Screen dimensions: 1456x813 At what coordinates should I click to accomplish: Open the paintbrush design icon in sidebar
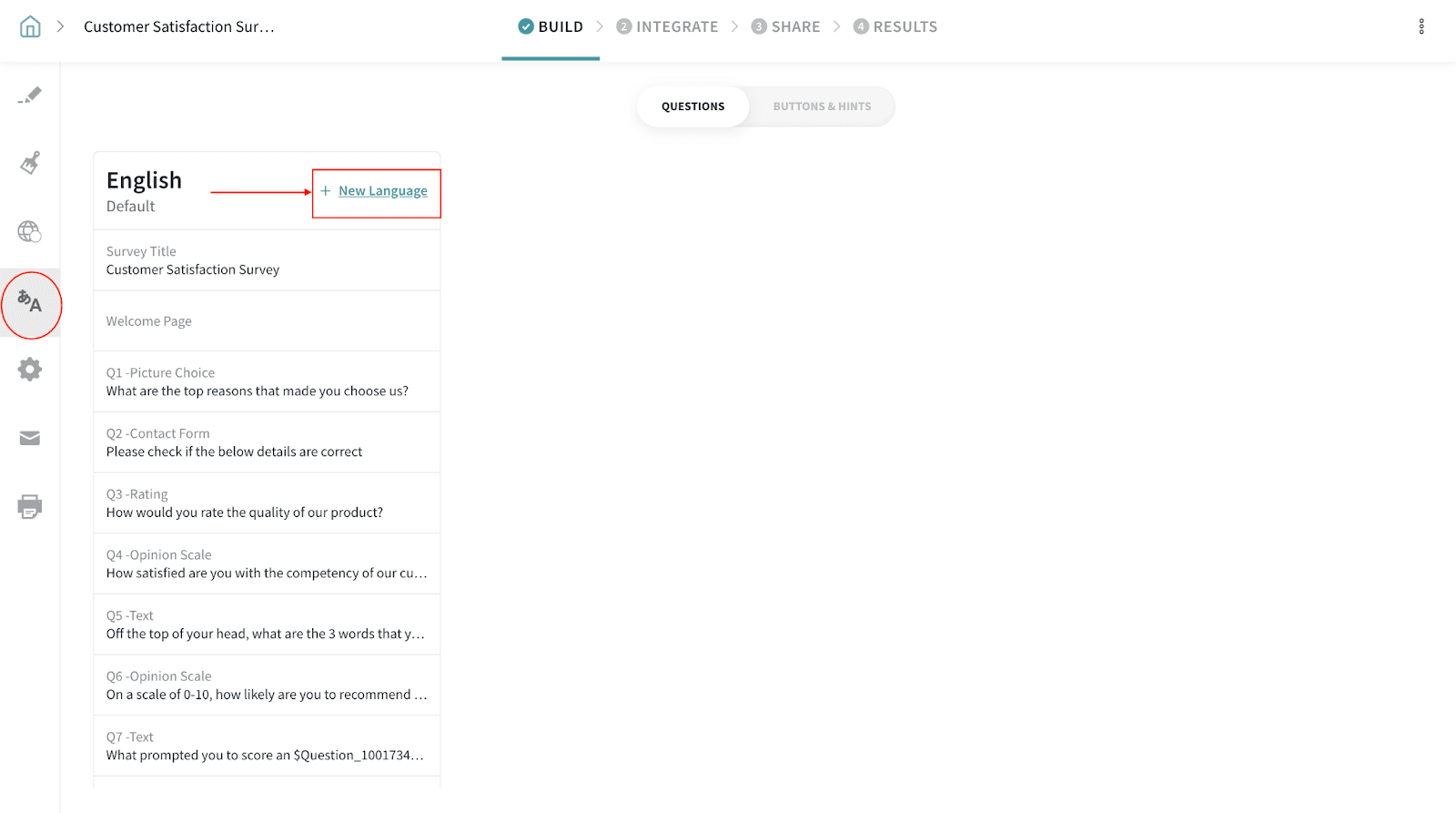click(x=30, y=163)
